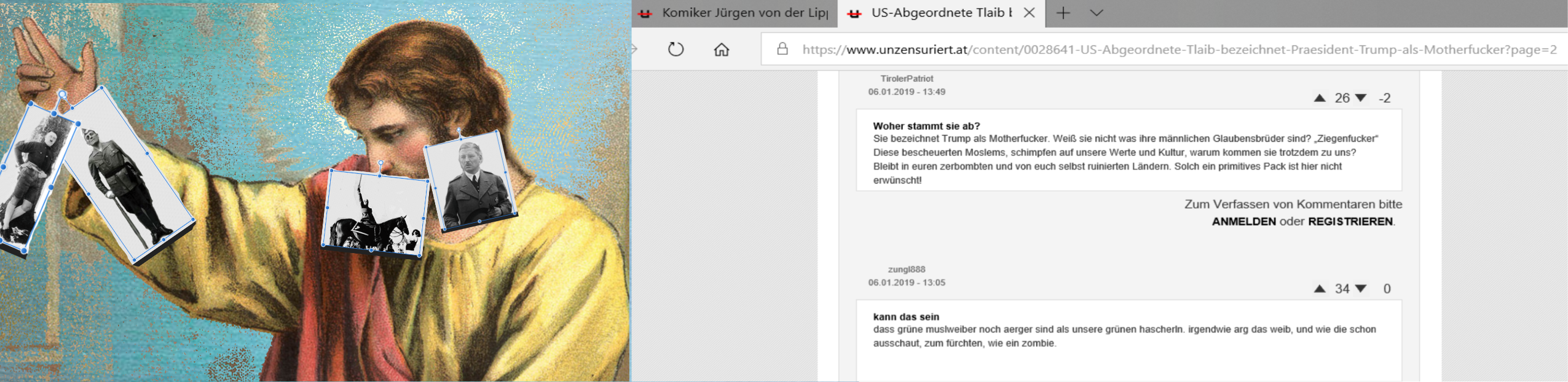This screenshot has width=1568, height=382.
Task: Close the US-Abgeordnete Tlaib tab
Action: (1029, 13)
